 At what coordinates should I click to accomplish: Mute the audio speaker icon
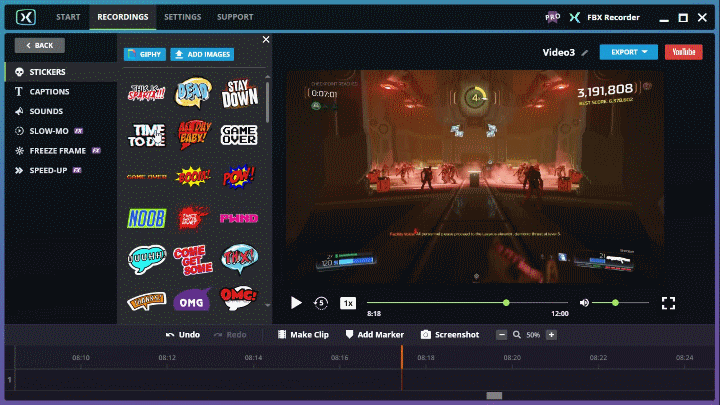[x=584, y=303]
